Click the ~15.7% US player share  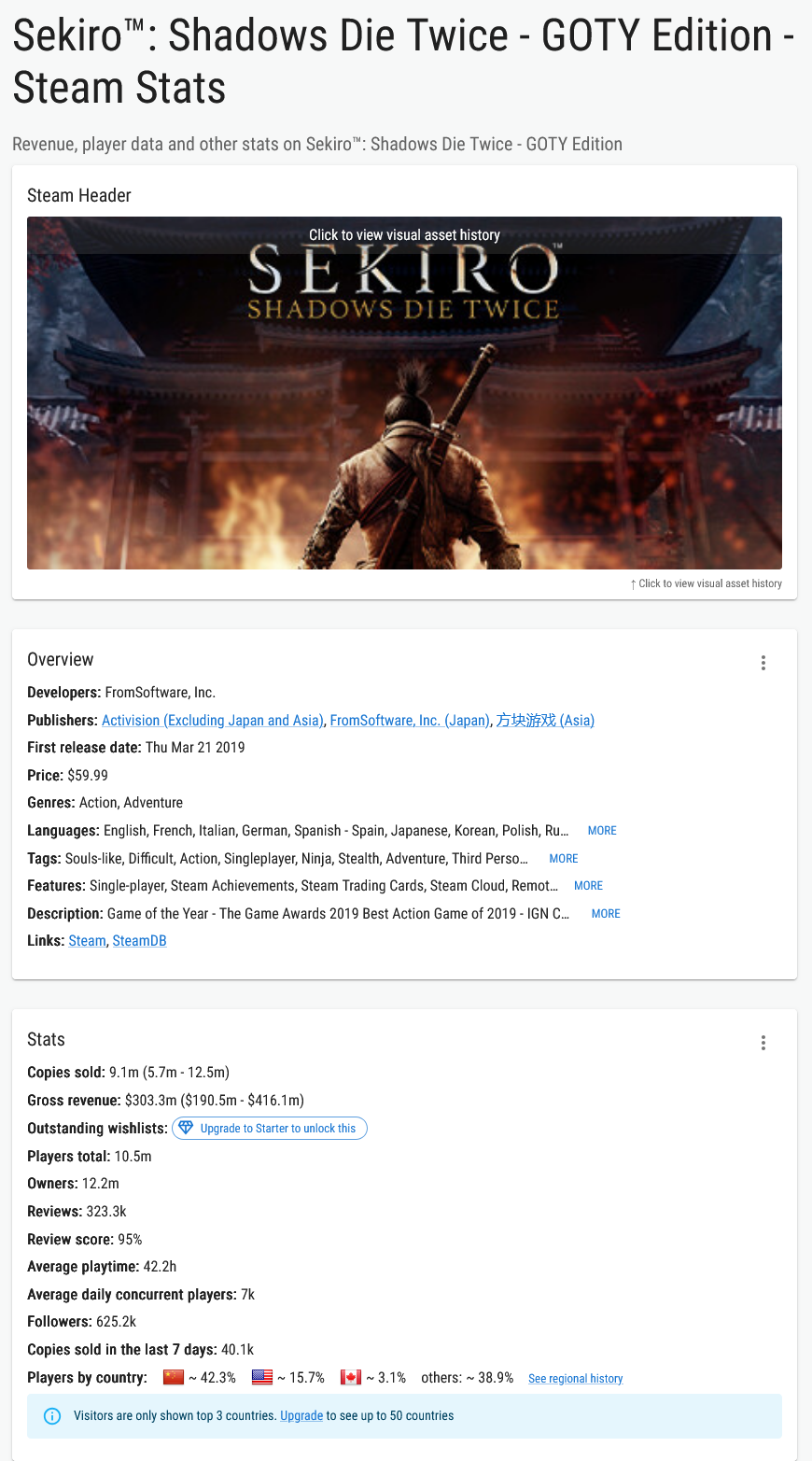coord(301,1378)
